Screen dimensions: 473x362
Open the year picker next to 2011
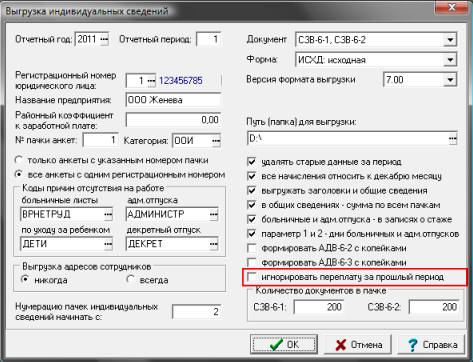104,40
